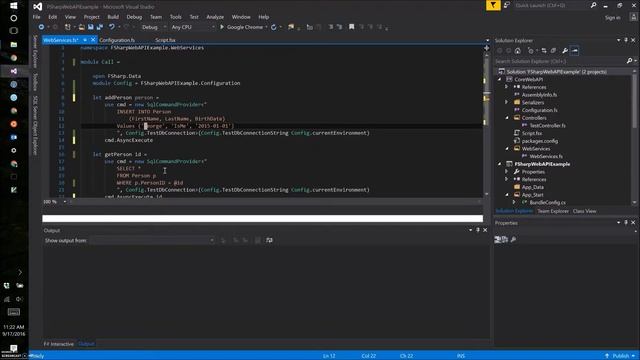Click Sign in link

click(x=613, y=18)
